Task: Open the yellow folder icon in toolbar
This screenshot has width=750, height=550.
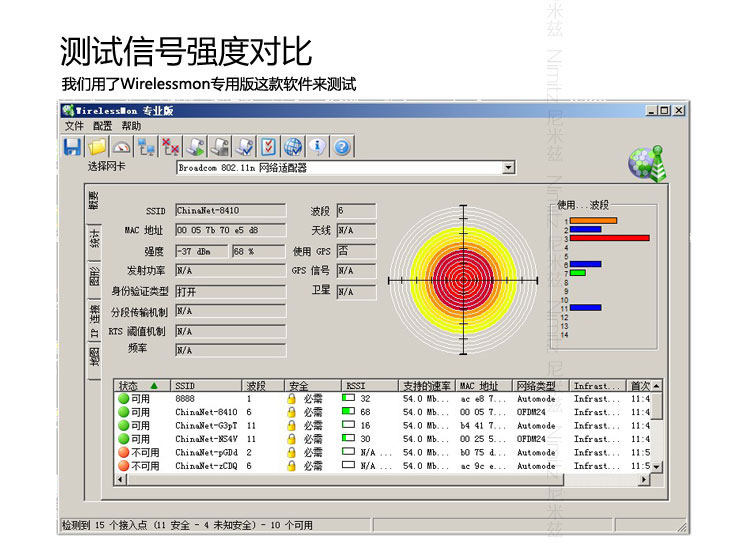Action: pos(97,147)
